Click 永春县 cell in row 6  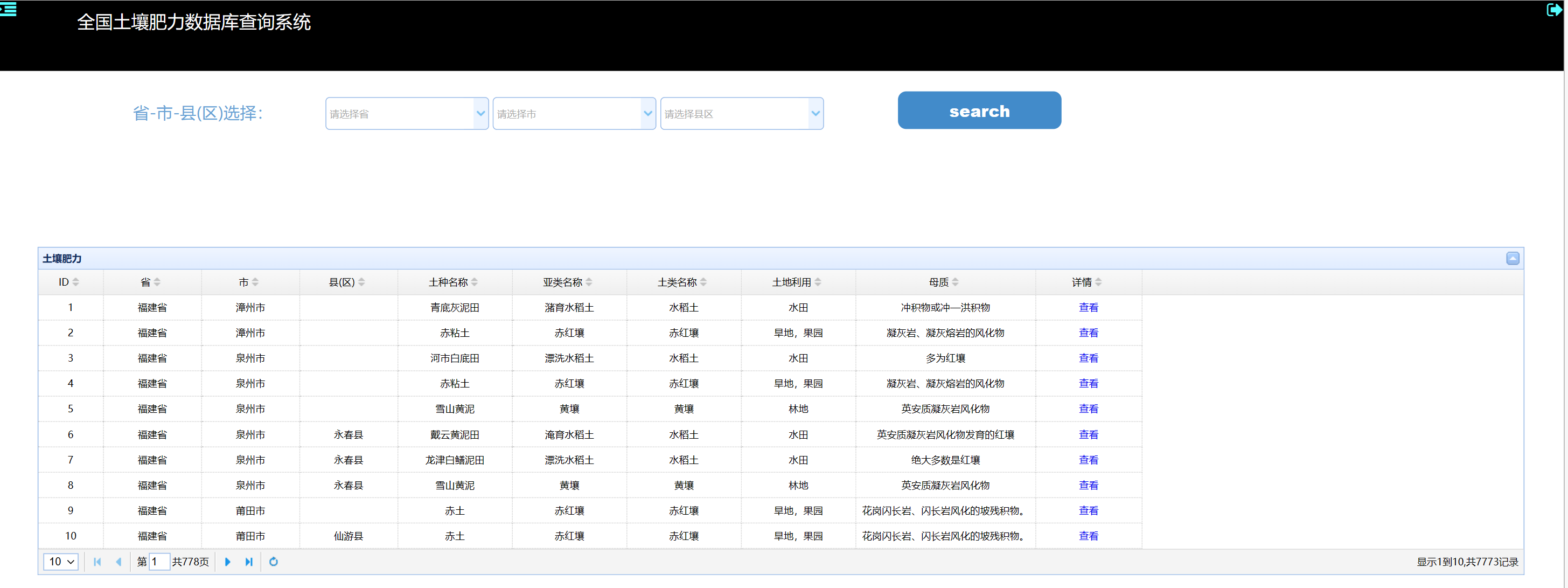point(348,435)
